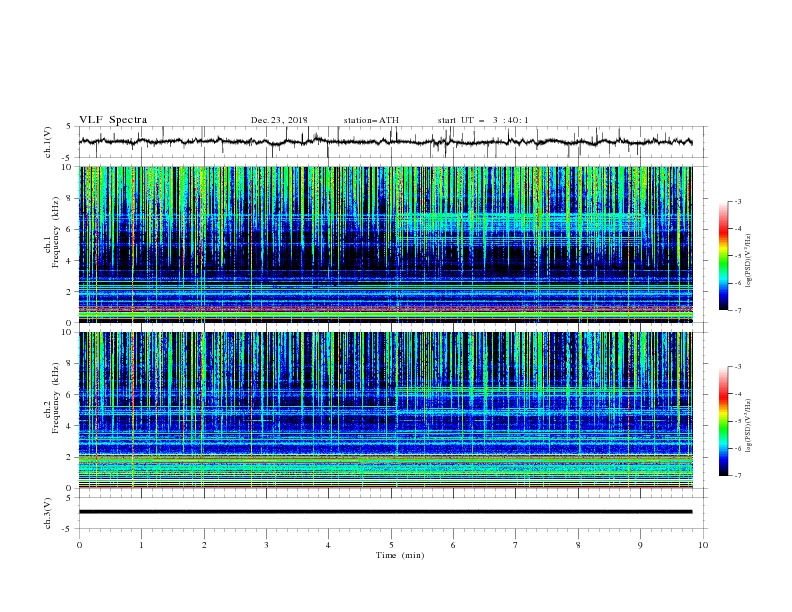Click the "4" kHz tick of ch.1 frequency axis
Image resolution: width=792 pixels, height=612 pixels.
point(70,261)
